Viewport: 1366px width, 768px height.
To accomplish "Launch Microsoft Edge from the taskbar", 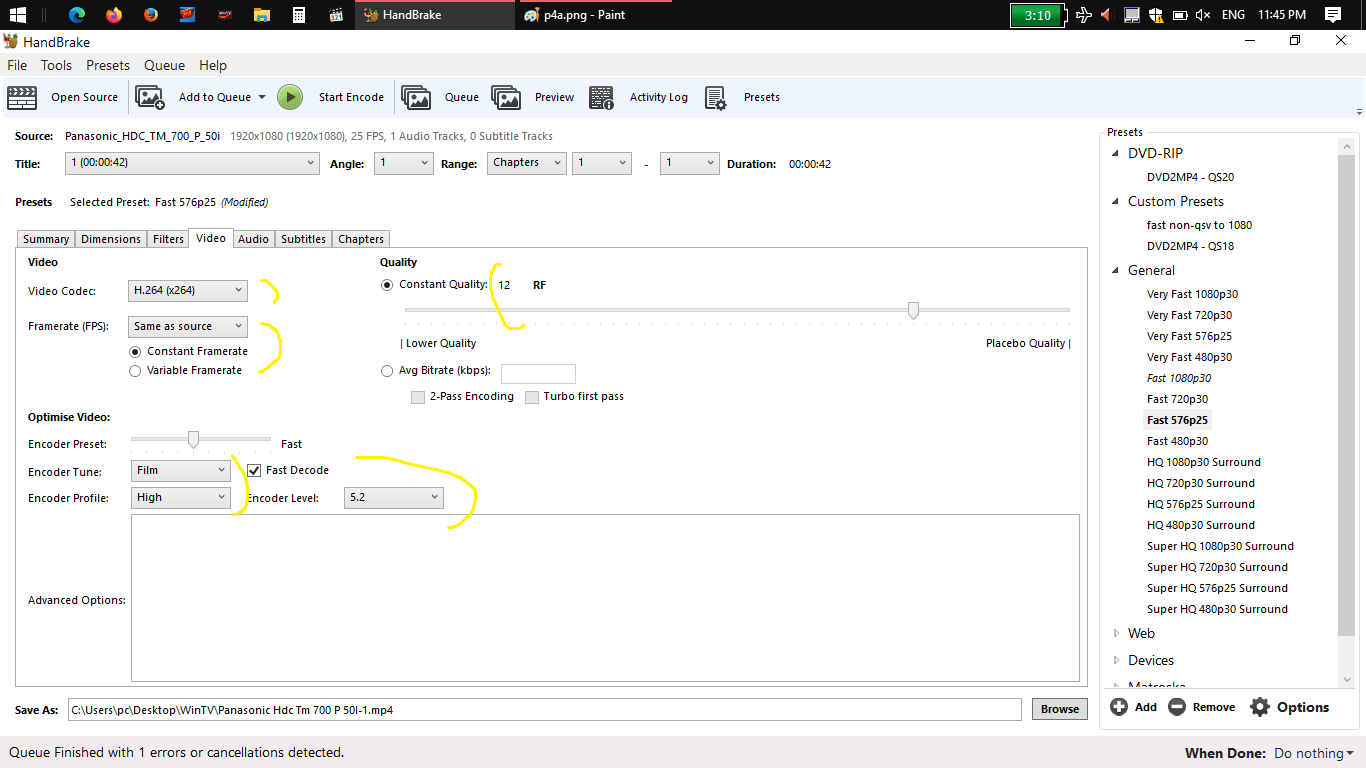I will pyautogui.click(x=77, y=15).
